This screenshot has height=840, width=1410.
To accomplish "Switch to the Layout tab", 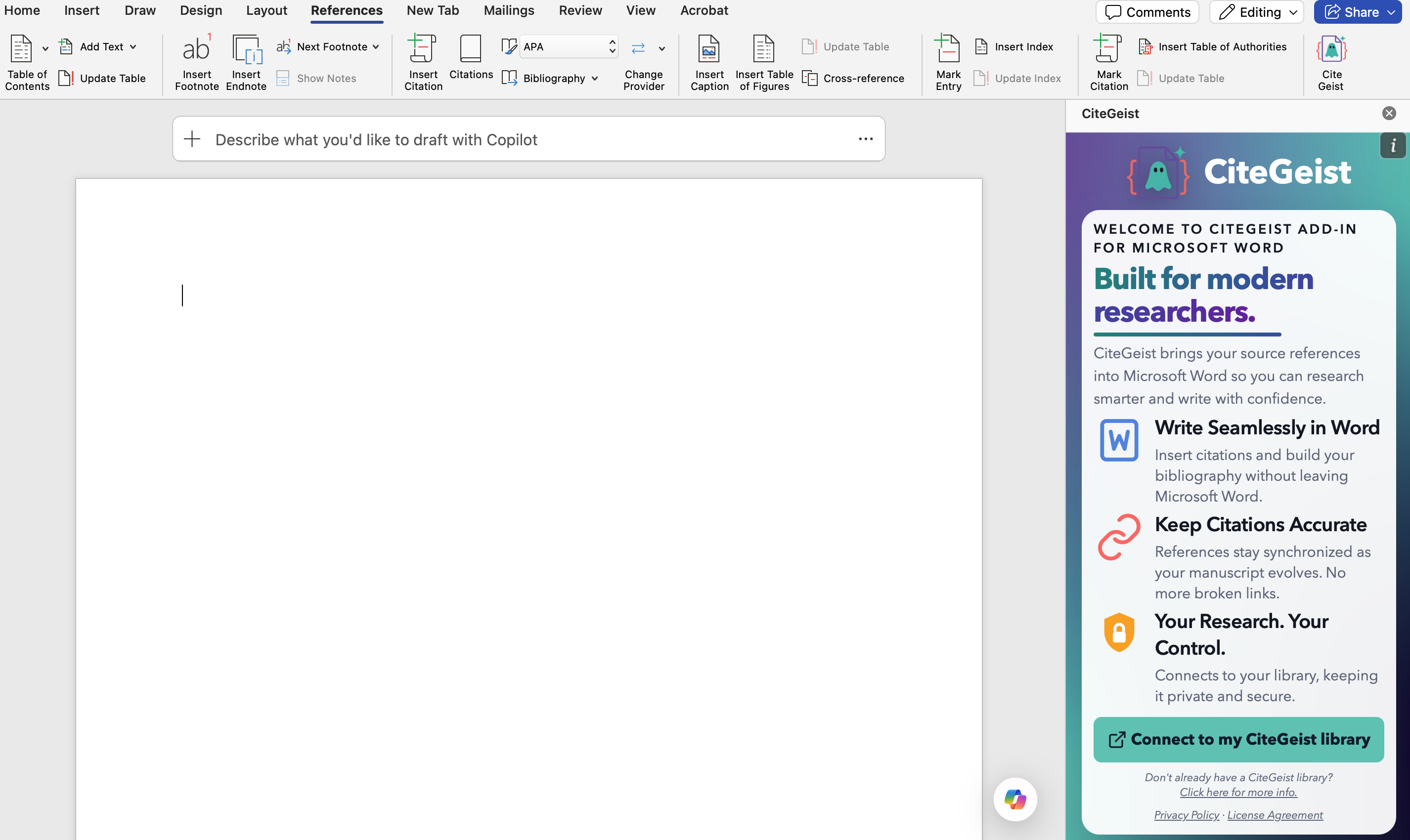I will (266, 10).
